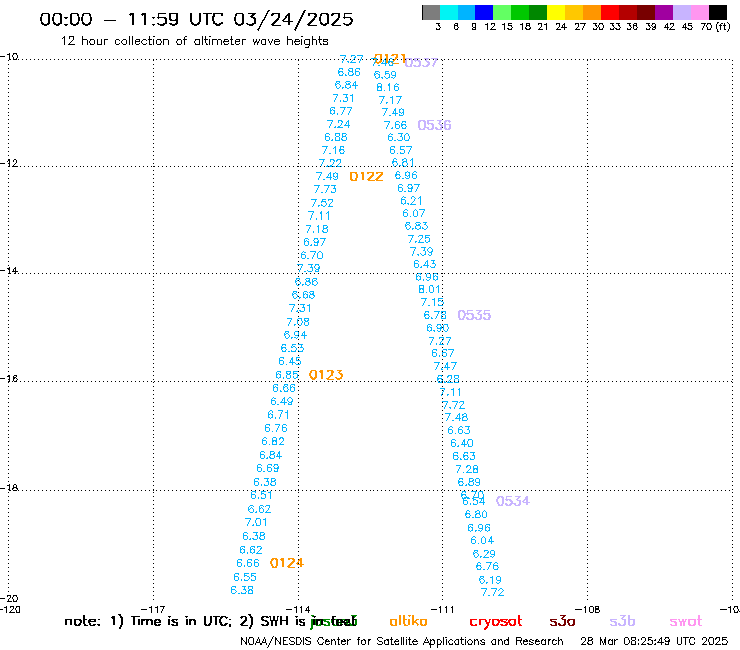Click the s3b satellite legend label
The width and height of the screenshot is (740, 650).
click(x=622, y=621)
